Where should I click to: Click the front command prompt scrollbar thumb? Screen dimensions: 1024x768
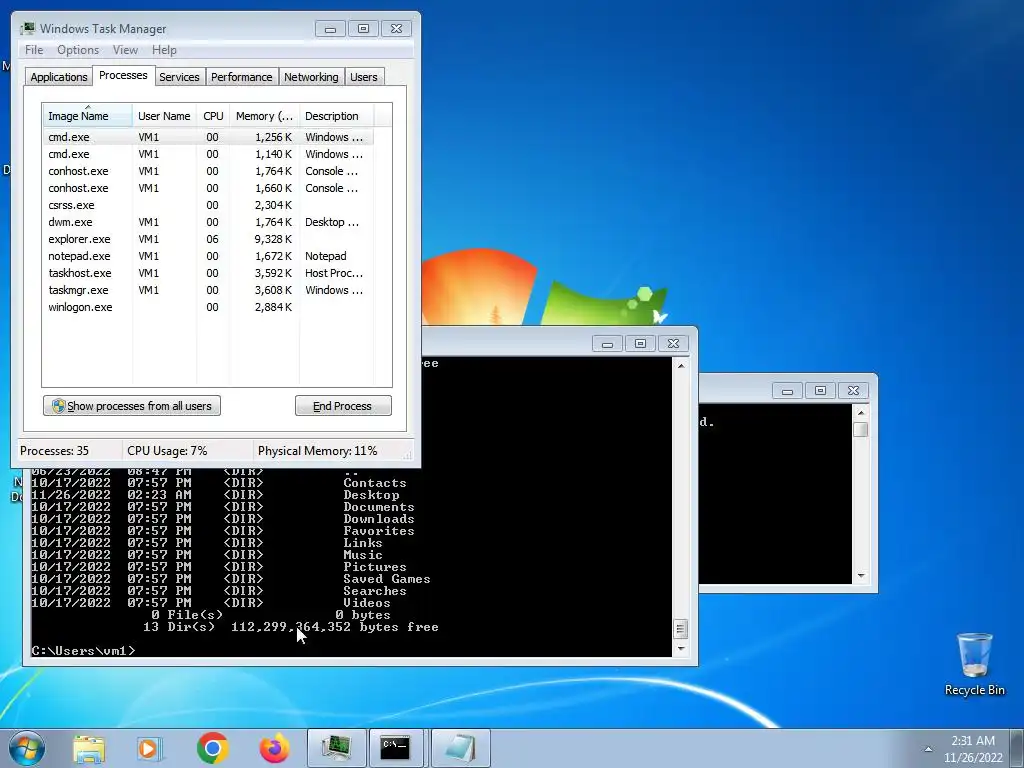(x=681, y=629)
